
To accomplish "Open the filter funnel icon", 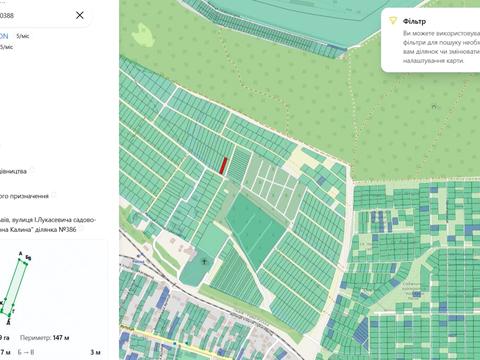I will click(x=393, y=21).
